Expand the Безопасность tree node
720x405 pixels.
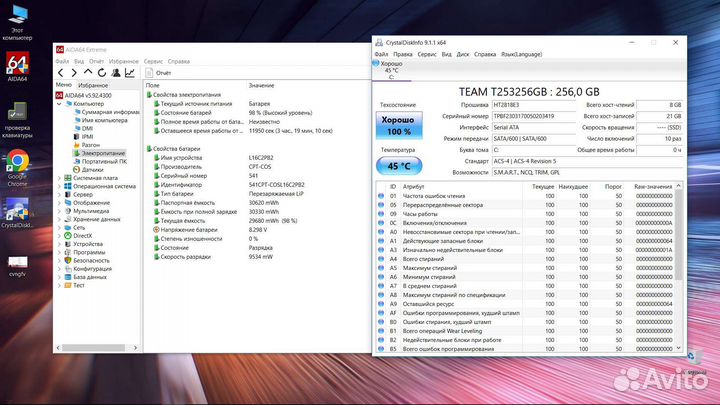tap(59, 260)
